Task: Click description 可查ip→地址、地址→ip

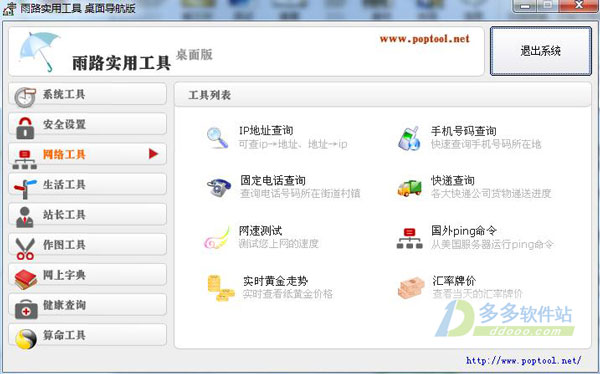Action: tap(293, 144)
